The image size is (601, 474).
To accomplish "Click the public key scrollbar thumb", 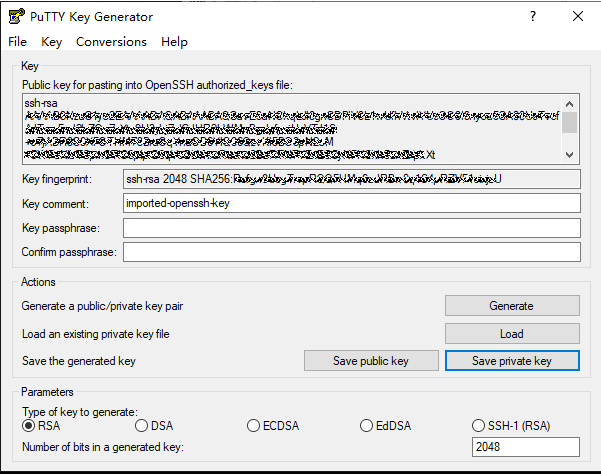I will [x=570, y=122].
